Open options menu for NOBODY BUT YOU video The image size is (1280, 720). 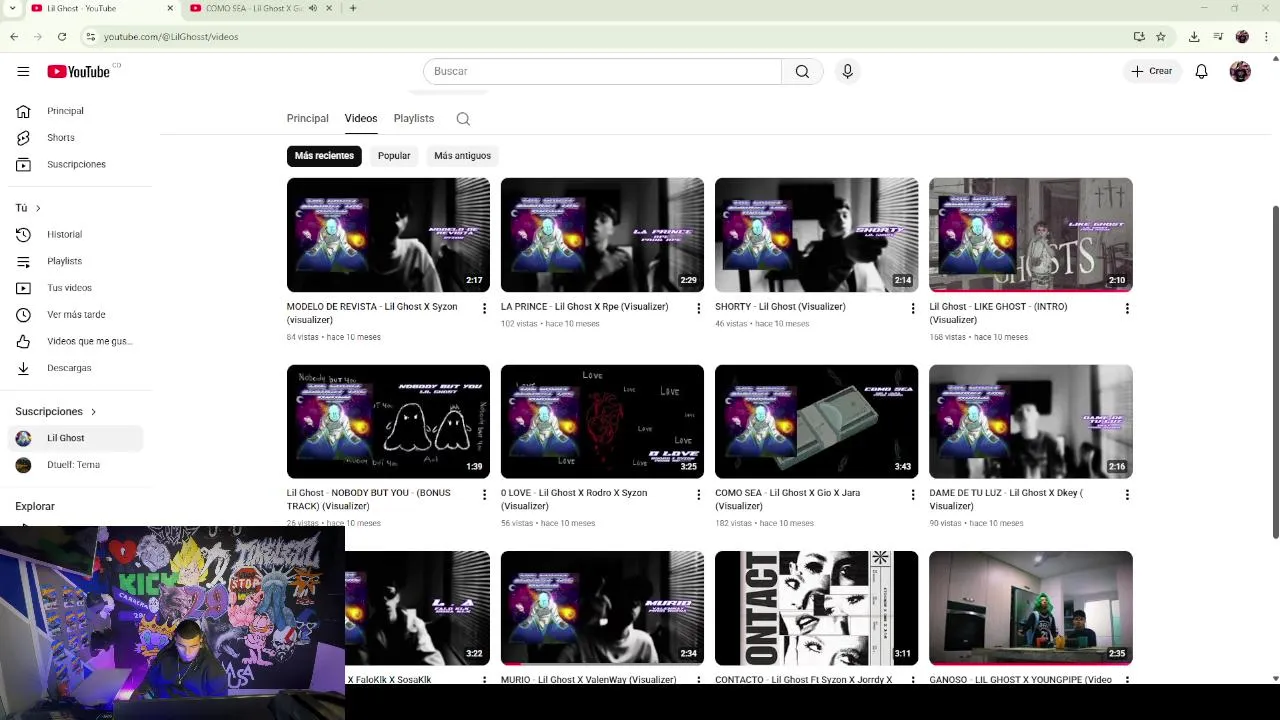(x=484, y=494)
